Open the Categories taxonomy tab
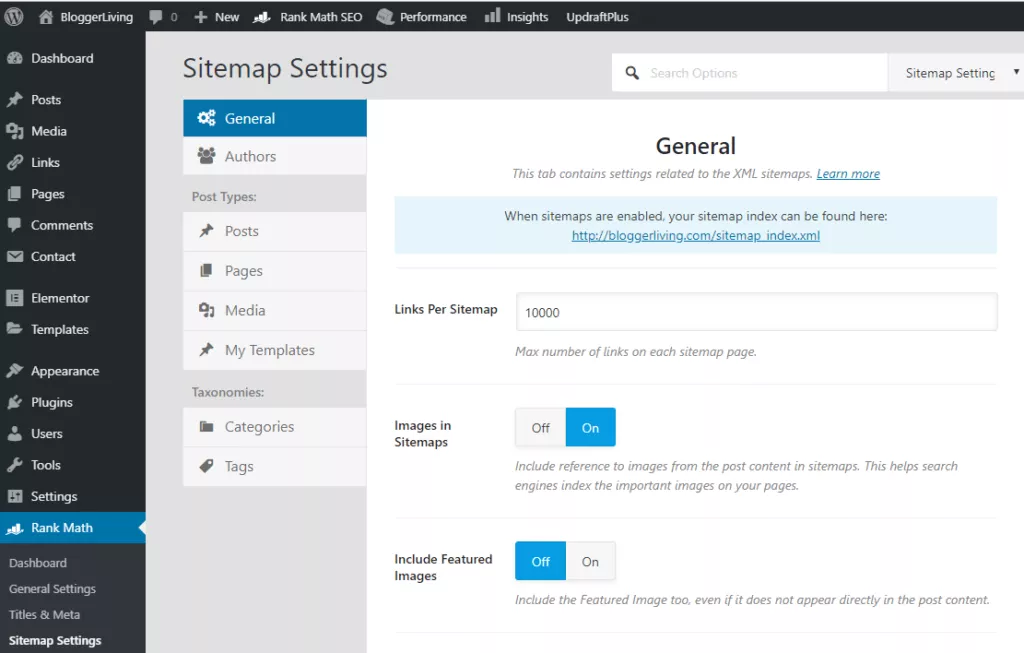This screenshot has width=1024, height=653. pyautogui.click(x=275, y=427)
